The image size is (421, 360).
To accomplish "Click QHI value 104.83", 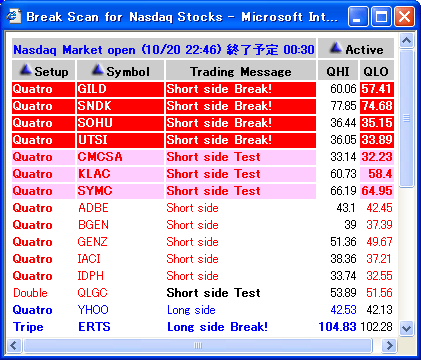I will tap(337, 327).
